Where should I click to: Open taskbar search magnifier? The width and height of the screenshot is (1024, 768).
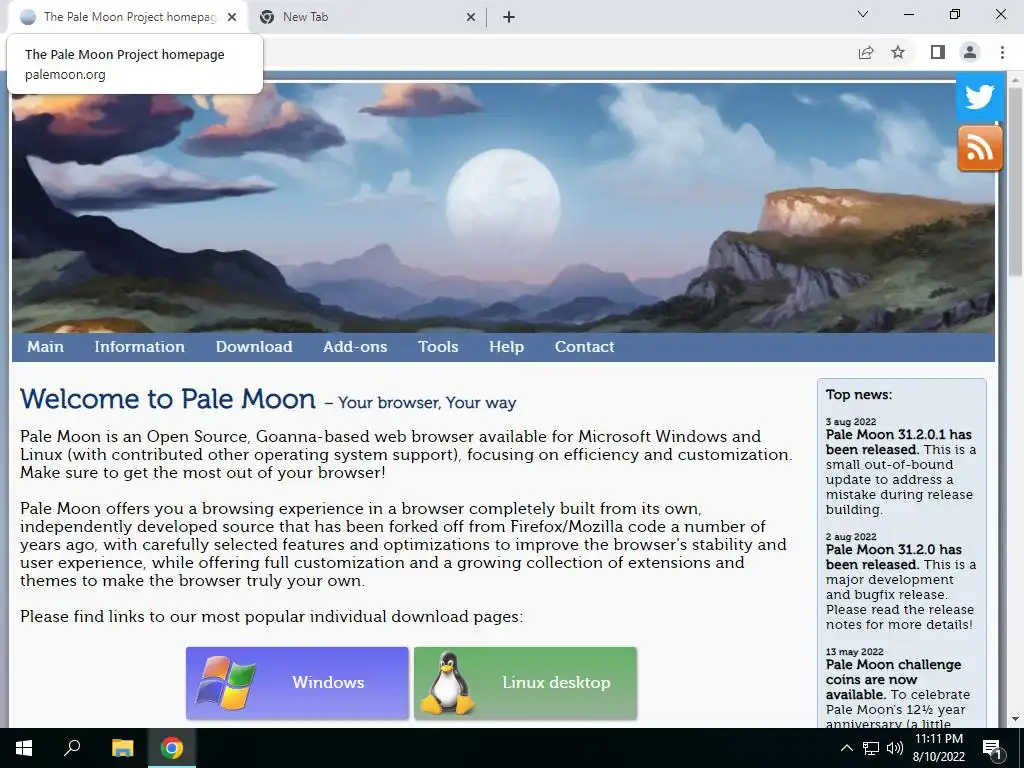72,748
